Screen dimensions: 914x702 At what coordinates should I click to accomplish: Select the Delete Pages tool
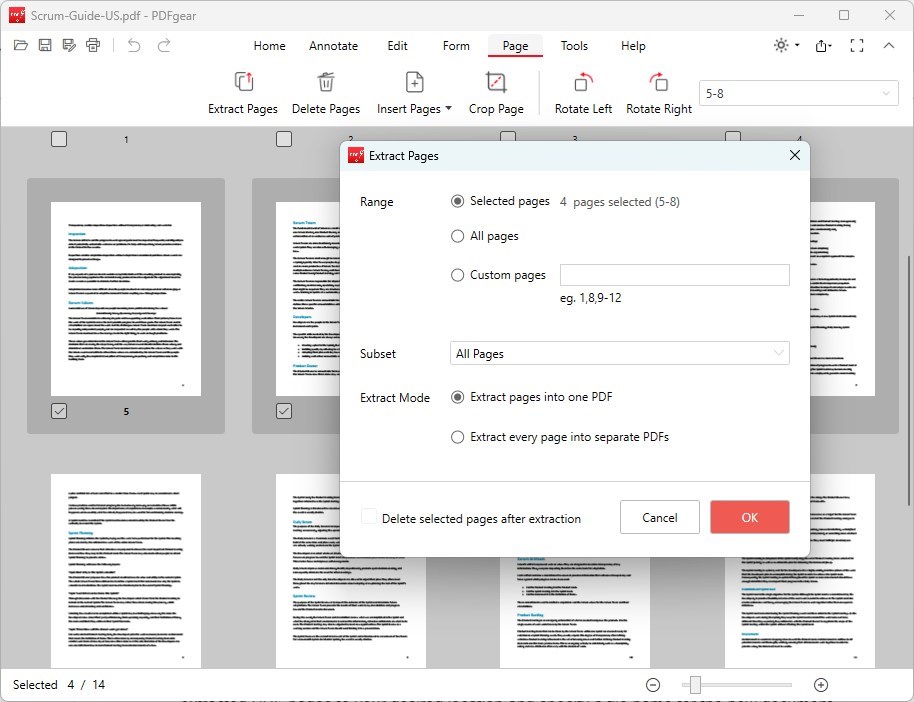click(x=326, y=90)
